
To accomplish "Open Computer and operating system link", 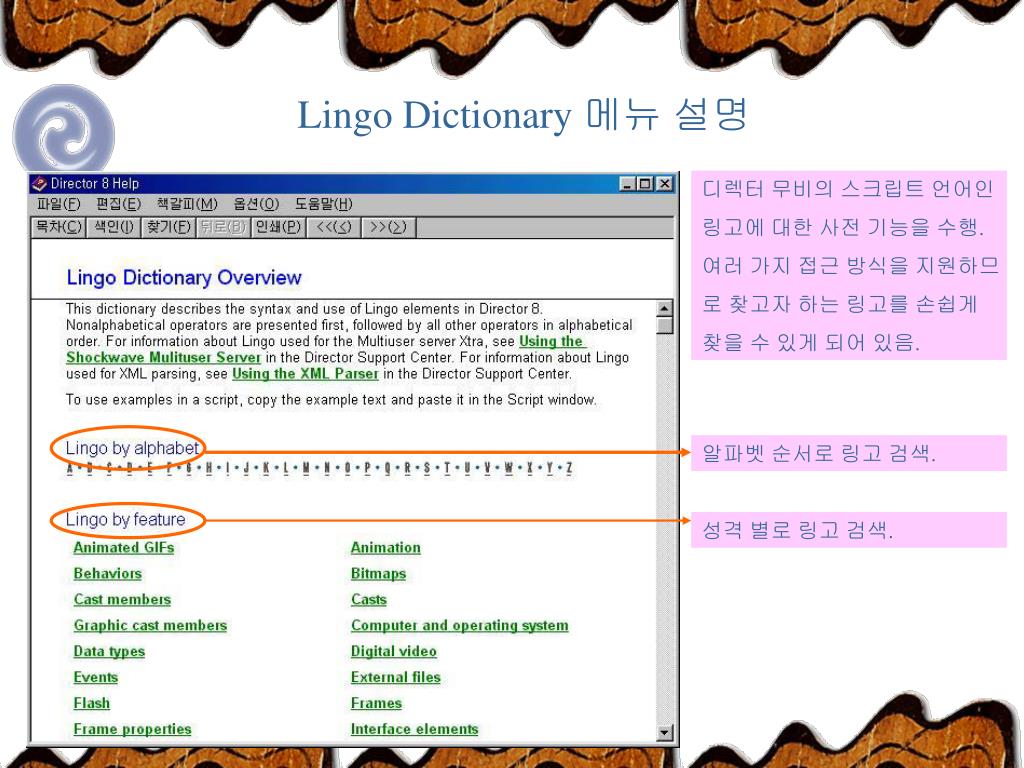I will tap(459, 625).
